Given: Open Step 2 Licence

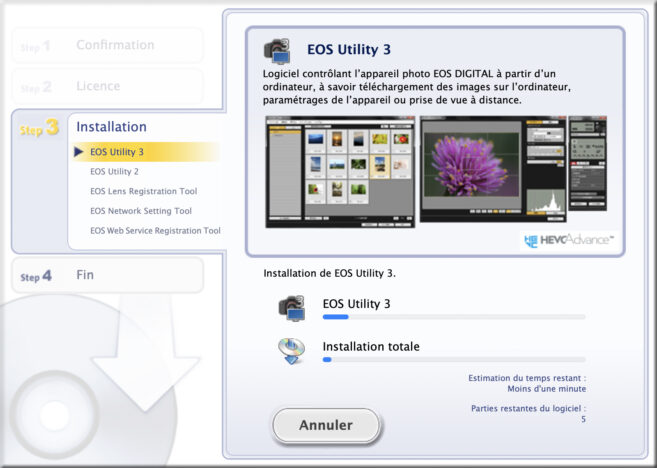Looking at the screenshot, I should 108,86.
